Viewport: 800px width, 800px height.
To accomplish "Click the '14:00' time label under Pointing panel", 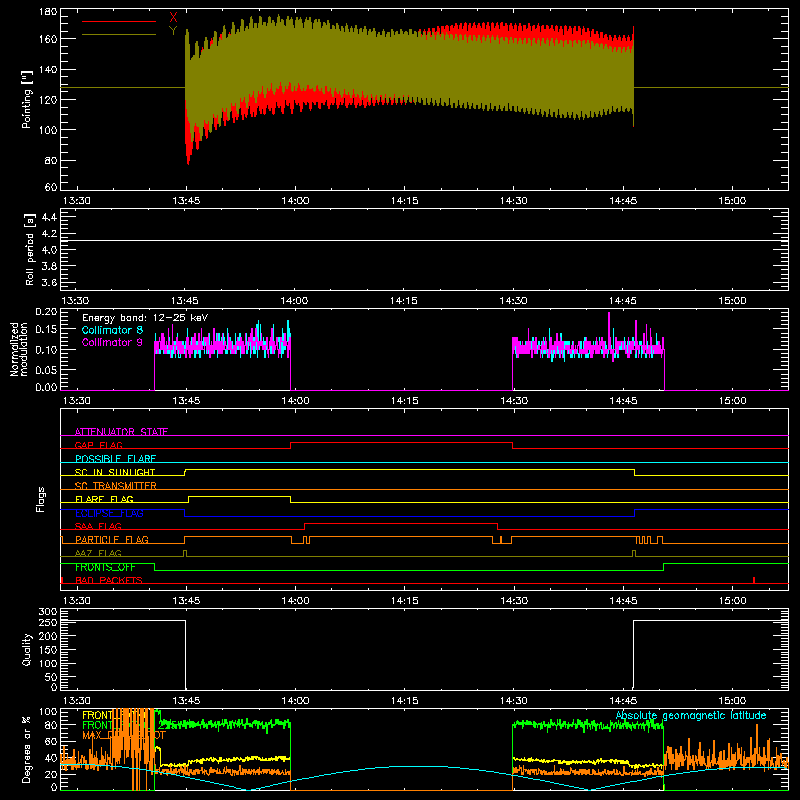I will (295, 201).
